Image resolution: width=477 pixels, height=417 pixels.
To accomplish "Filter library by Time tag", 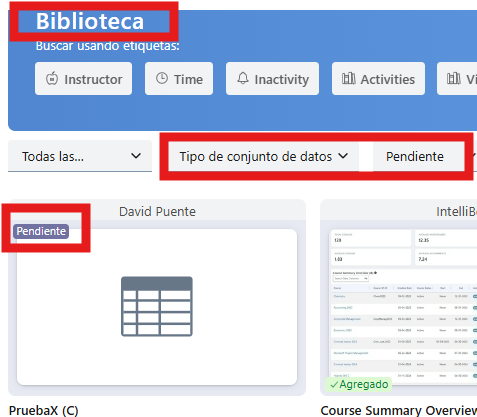I will (x=179, y=79).
